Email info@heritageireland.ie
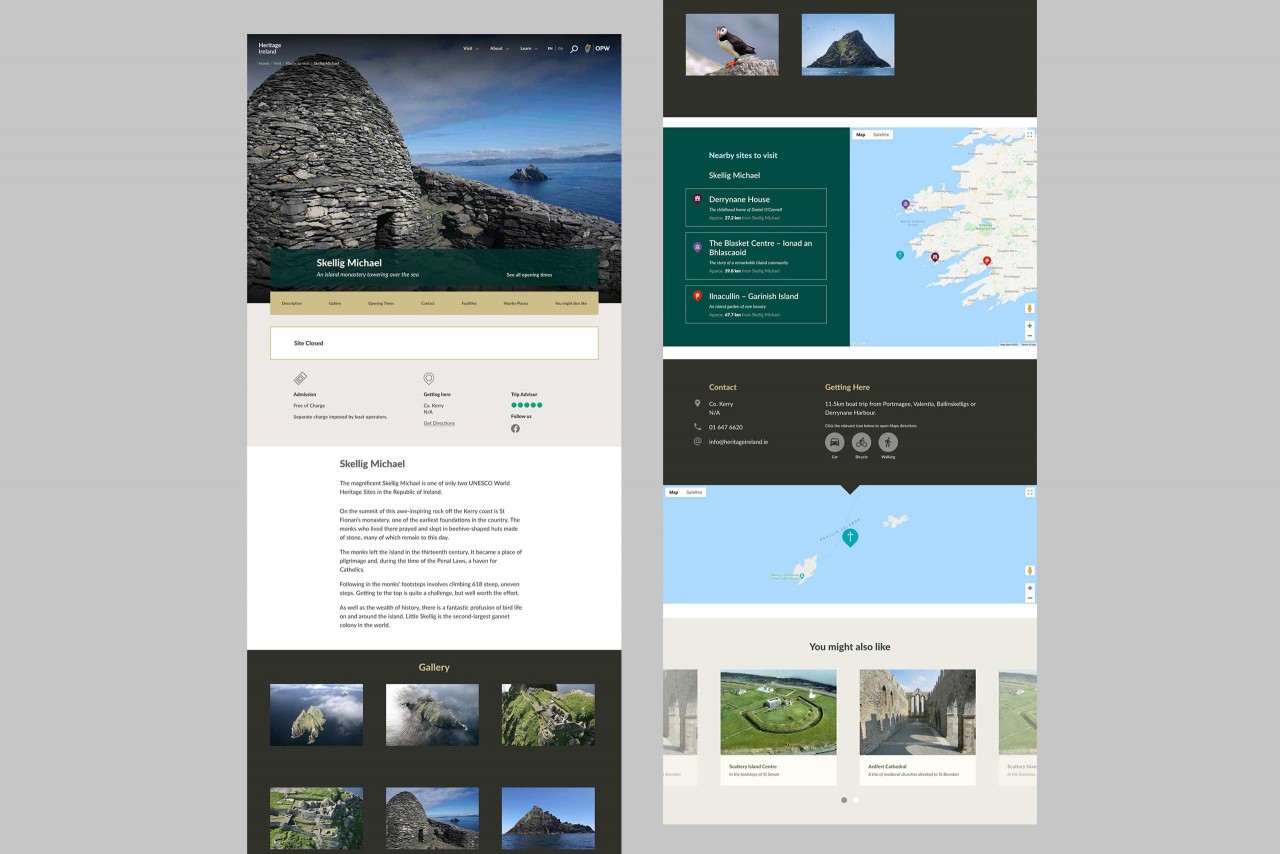The height and width of the screenshot is (854, 1280). pyautogui.click(x=739, y=441)
